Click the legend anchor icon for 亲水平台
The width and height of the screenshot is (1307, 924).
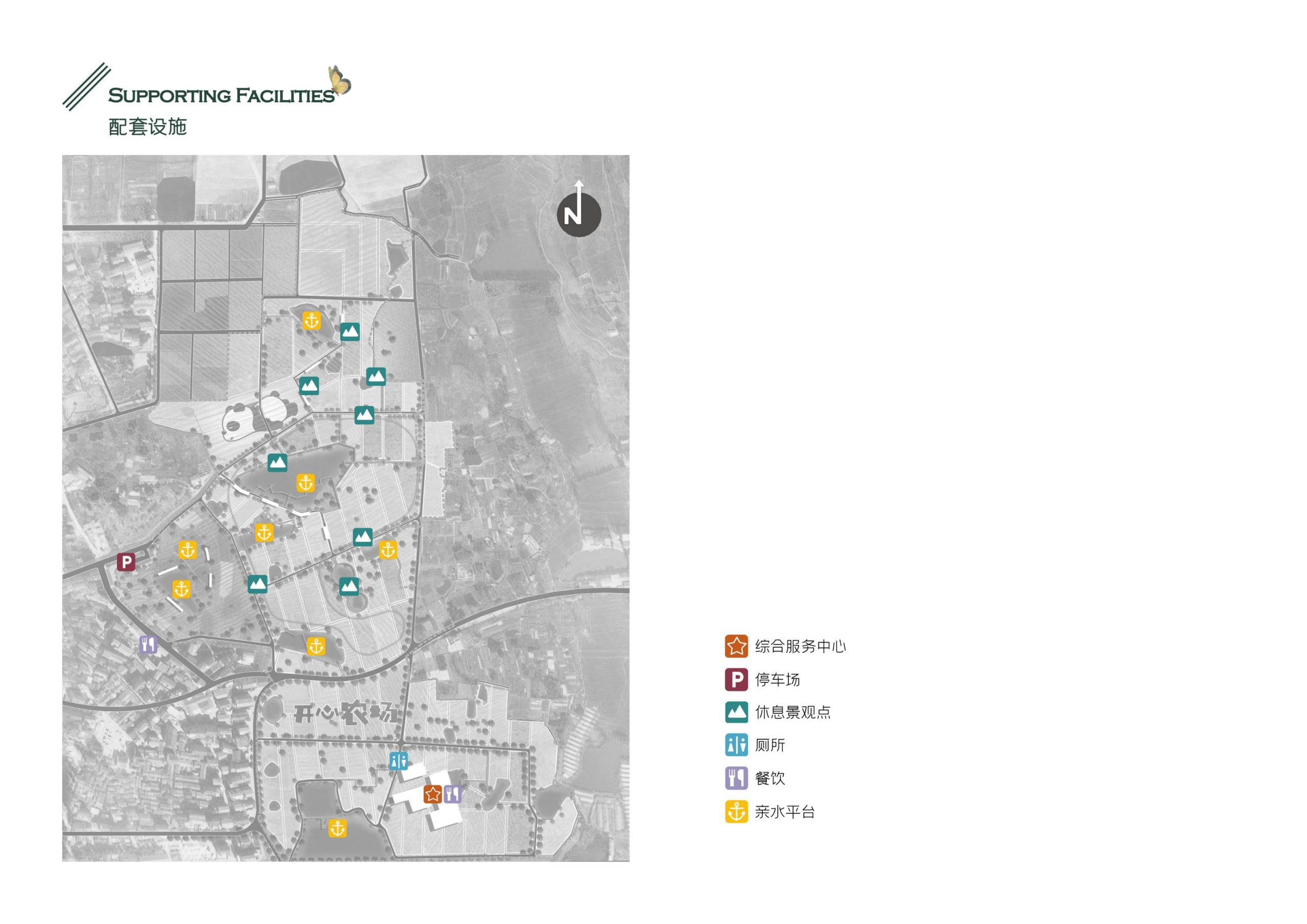click(736, 812)
